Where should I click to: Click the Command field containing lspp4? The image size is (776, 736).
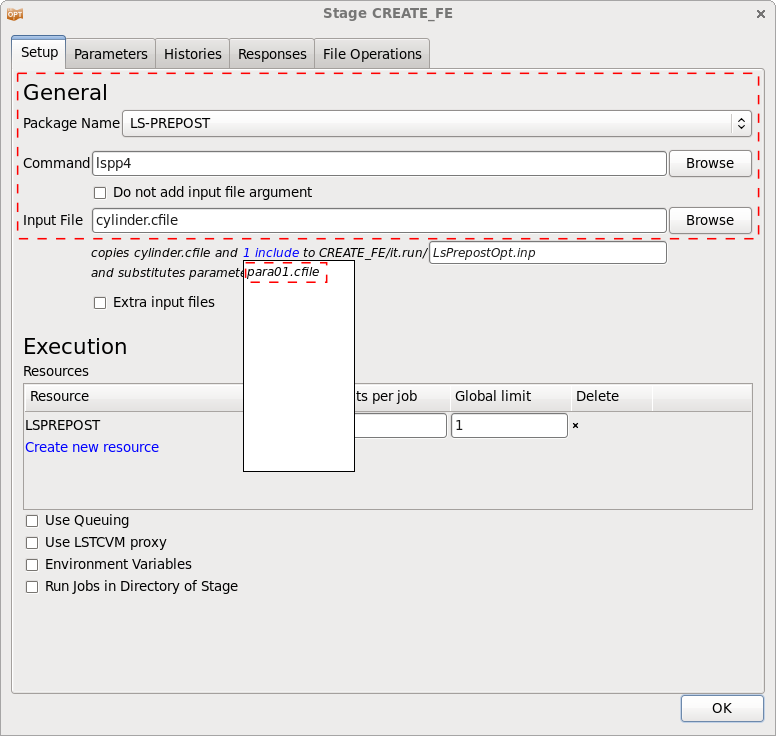(379, 163)
